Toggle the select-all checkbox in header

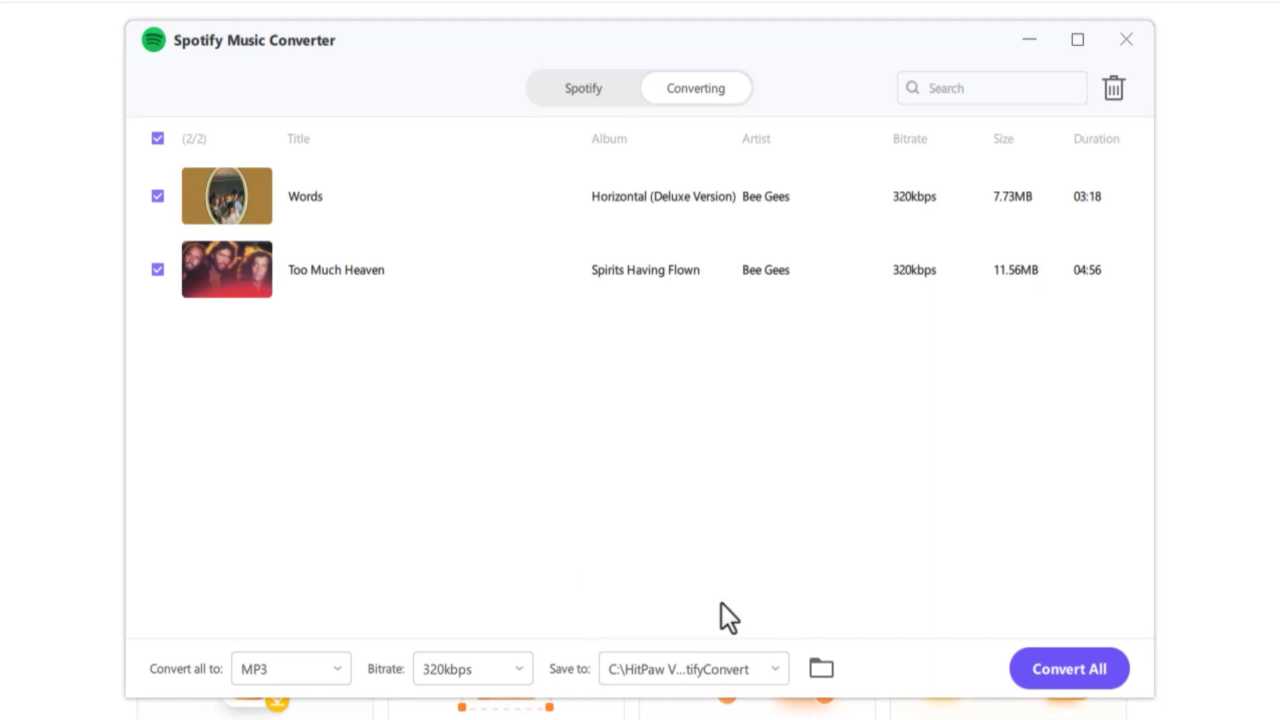pos(158,139)
